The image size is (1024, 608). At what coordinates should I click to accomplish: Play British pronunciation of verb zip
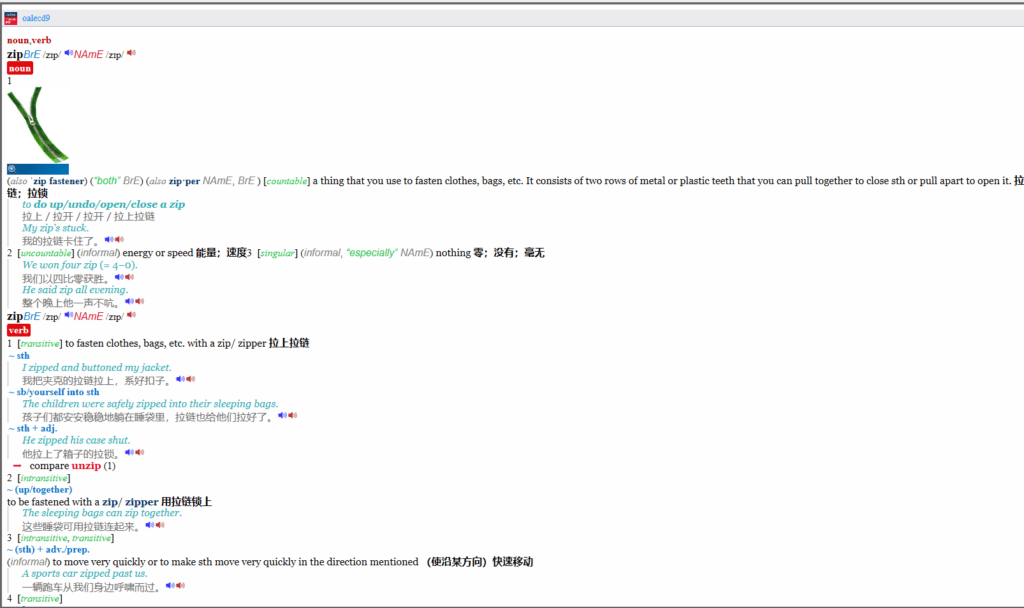pos(69,315)
